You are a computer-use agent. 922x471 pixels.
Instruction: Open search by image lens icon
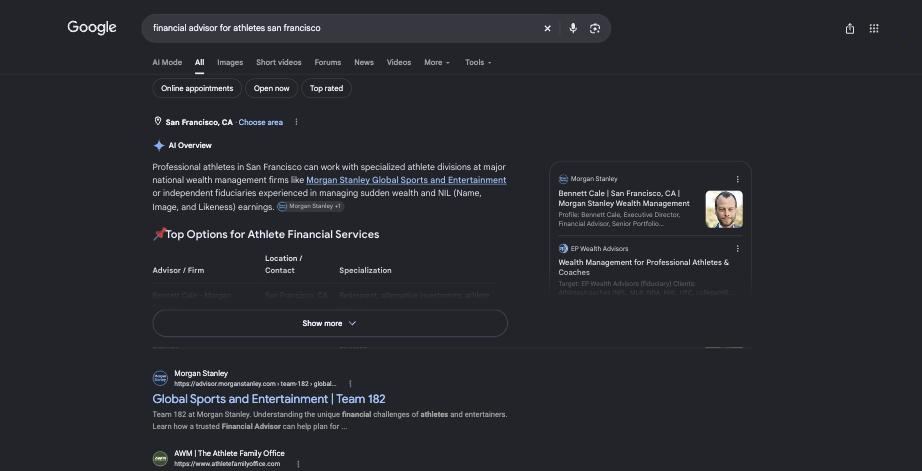tap(594, 28)
